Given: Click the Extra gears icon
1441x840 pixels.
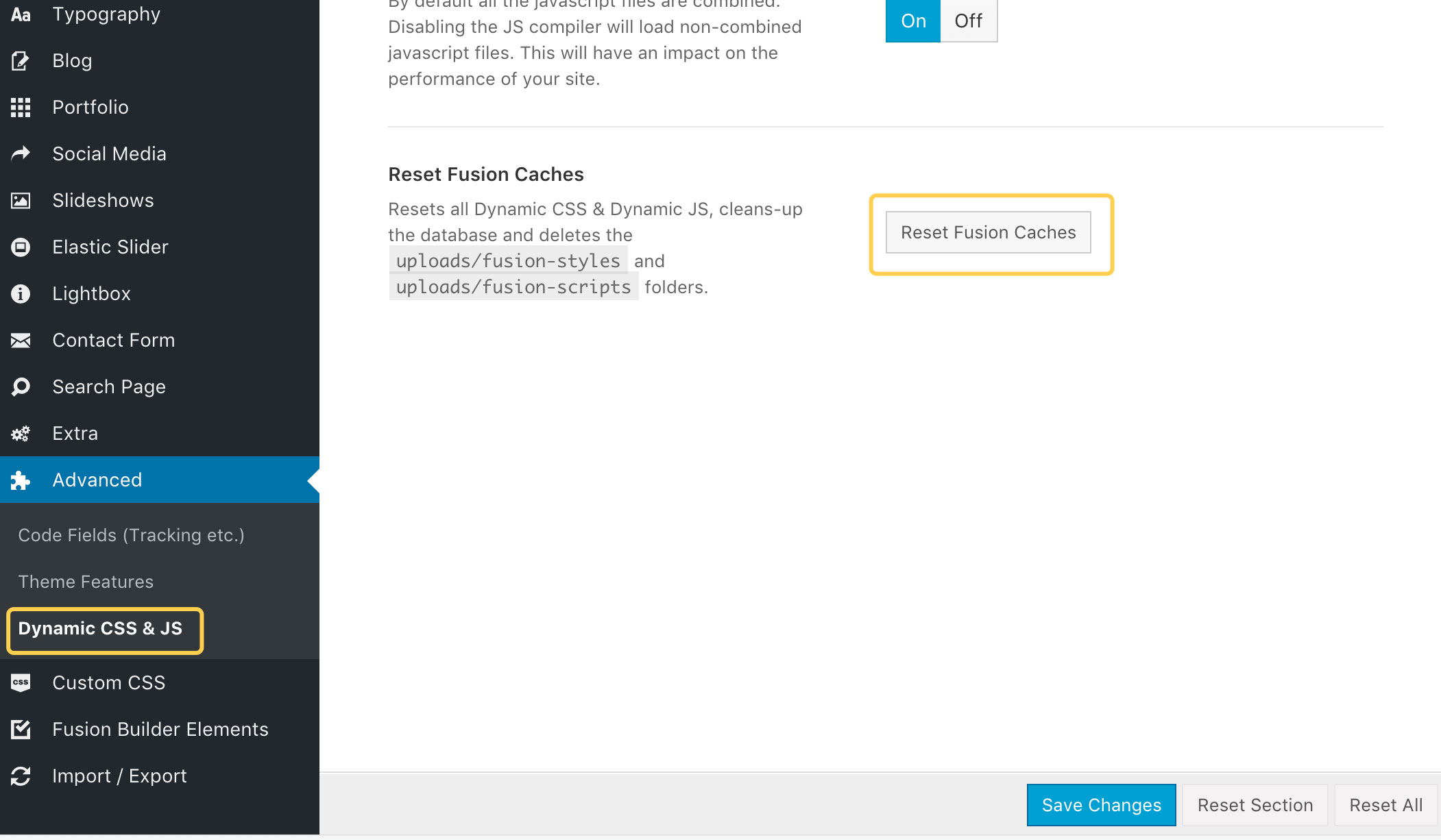Looking at the screenshot, I should 21,434.
